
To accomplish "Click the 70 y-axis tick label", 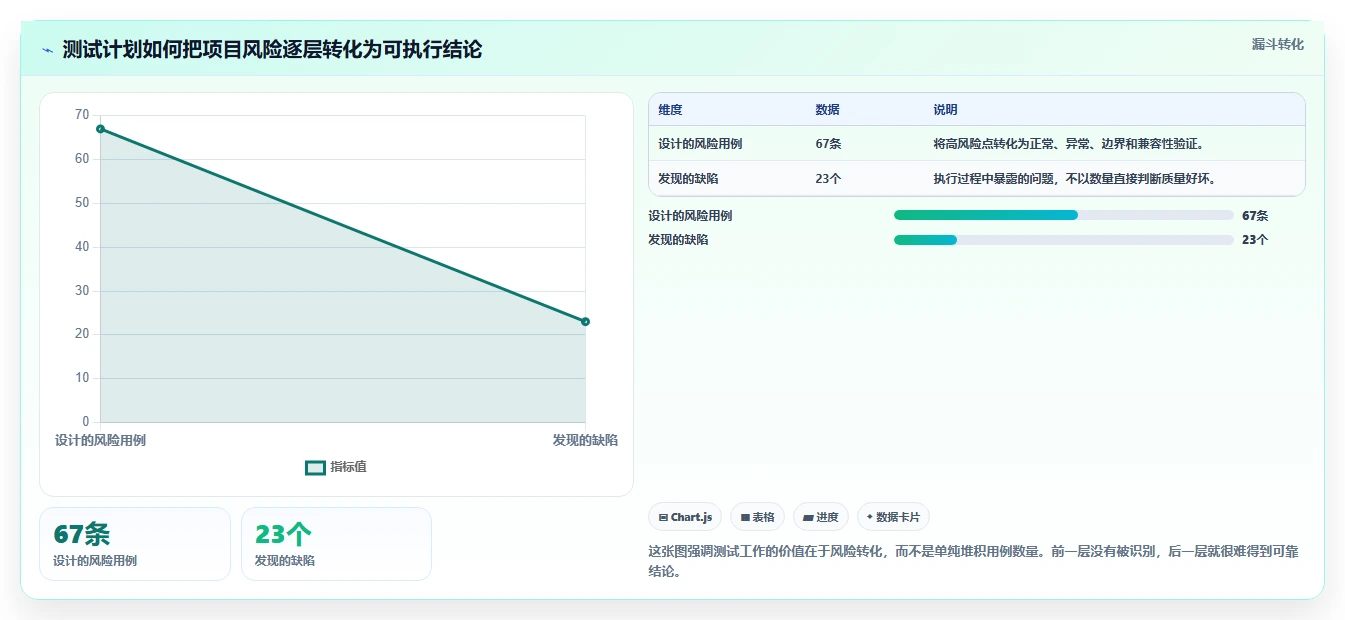I will [x=82, y=115].
